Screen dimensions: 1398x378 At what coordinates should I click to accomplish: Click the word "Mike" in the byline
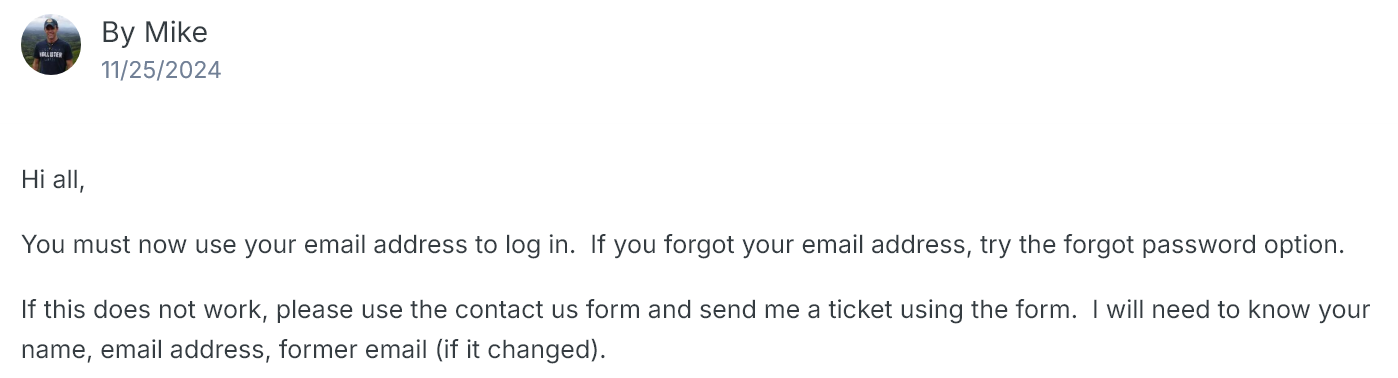[x=176, y=32]
